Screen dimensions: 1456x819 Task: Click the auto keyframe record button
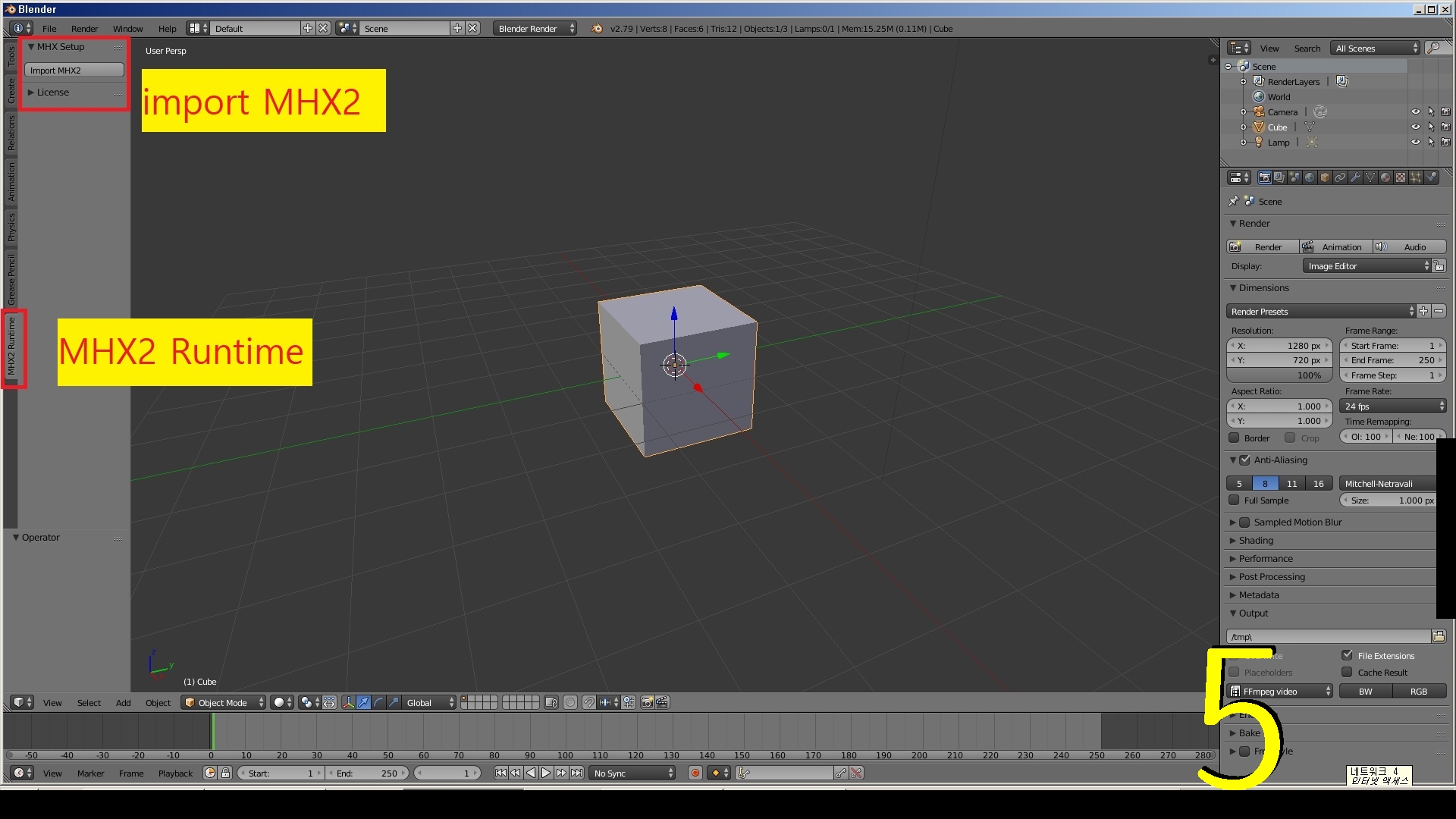pos(695,773)
